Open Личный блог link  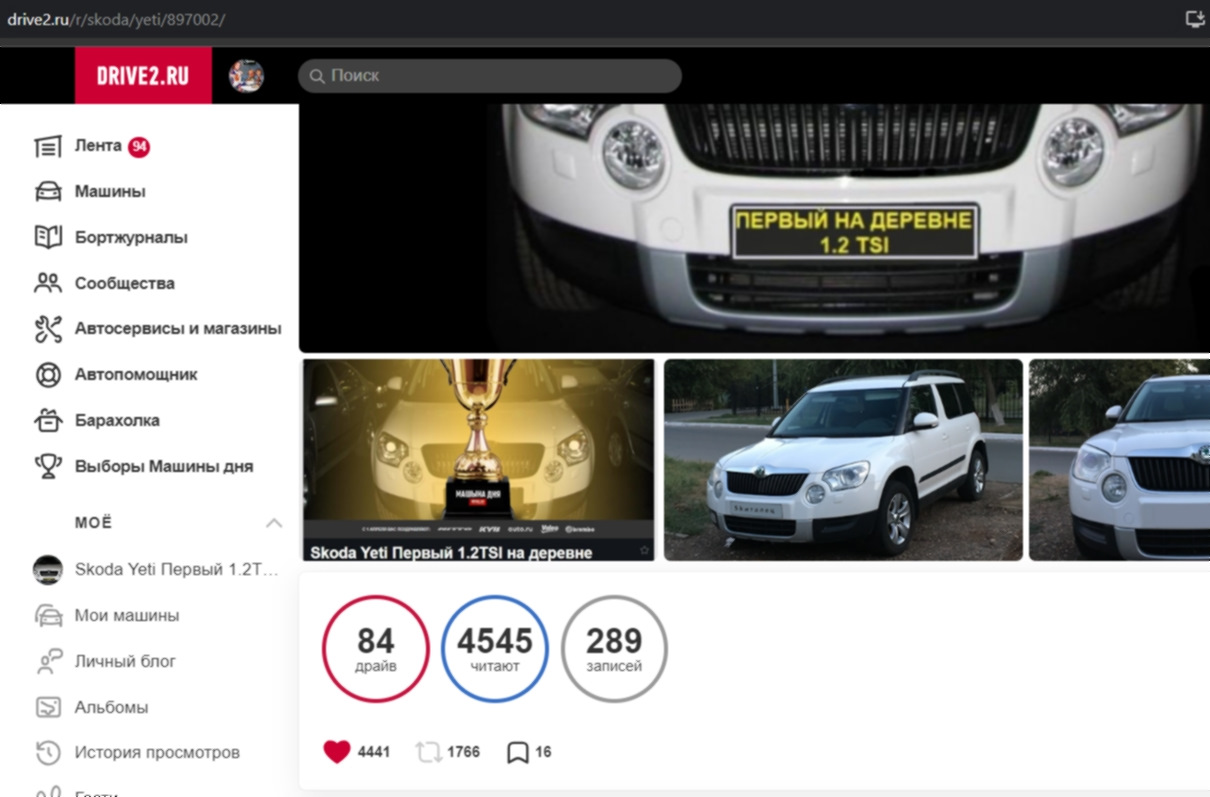click(125, 662)
